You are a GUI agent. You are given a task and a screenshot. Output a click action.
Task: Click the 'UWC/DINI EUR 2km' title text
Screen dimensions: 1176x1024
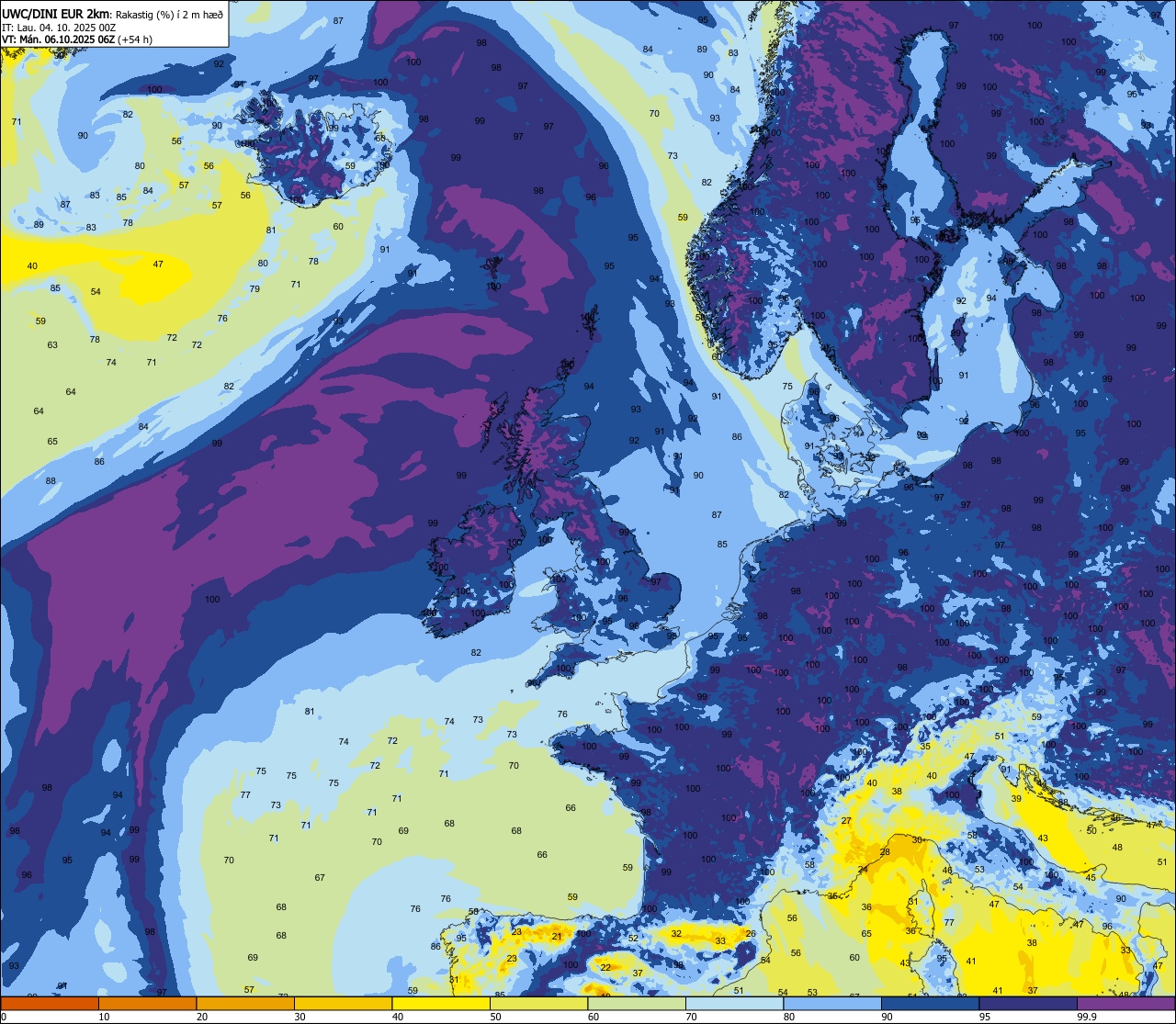click(x=55, y=14)
